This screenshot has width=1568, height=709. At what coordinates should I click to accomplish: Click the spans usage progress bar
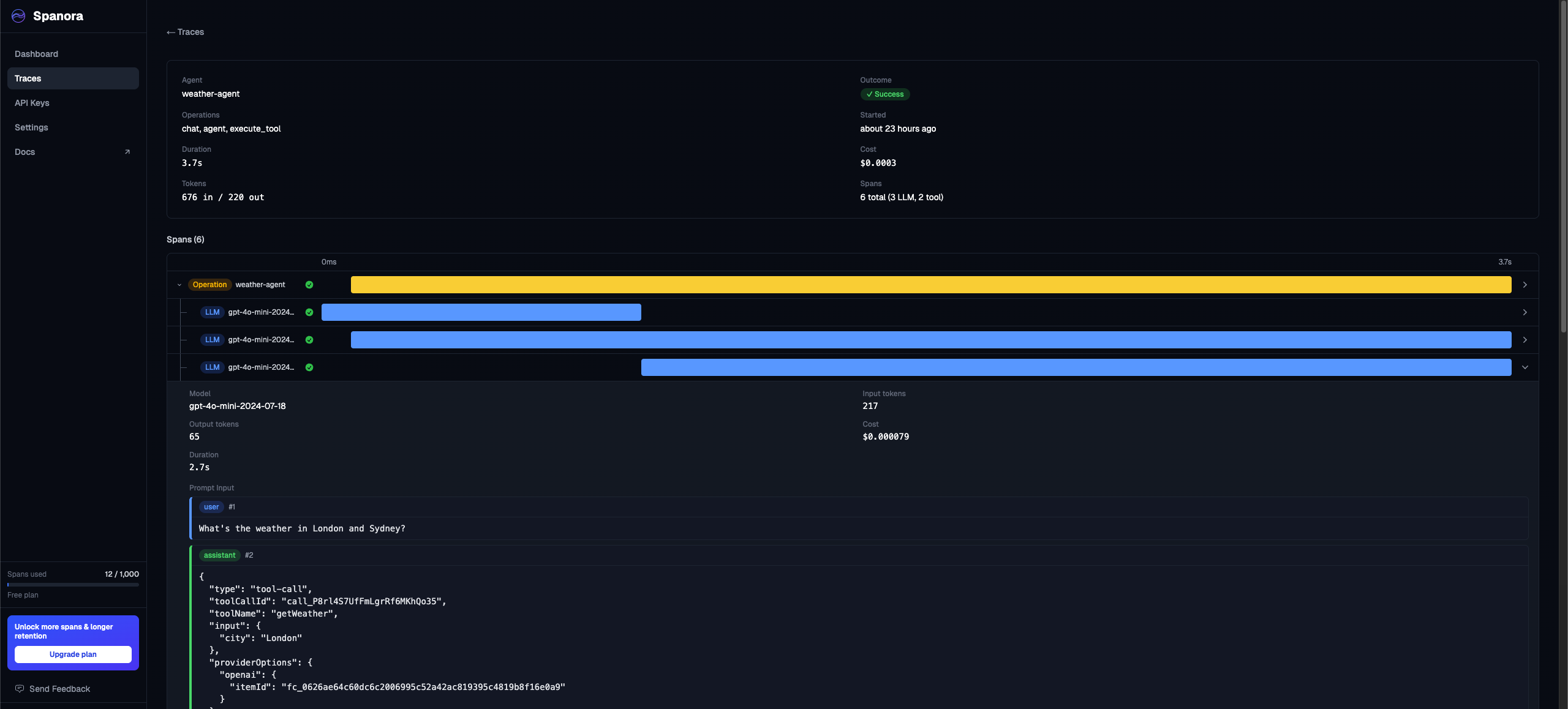point(73,585)
